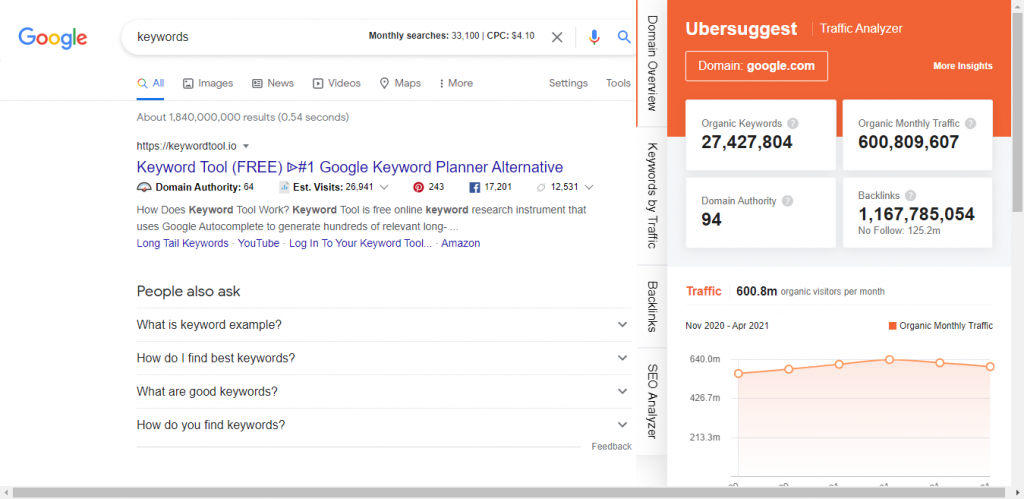Click More Insights in Ubersuggest
The height and width of the screenshot is (499, 1024).
click(963, 66)
